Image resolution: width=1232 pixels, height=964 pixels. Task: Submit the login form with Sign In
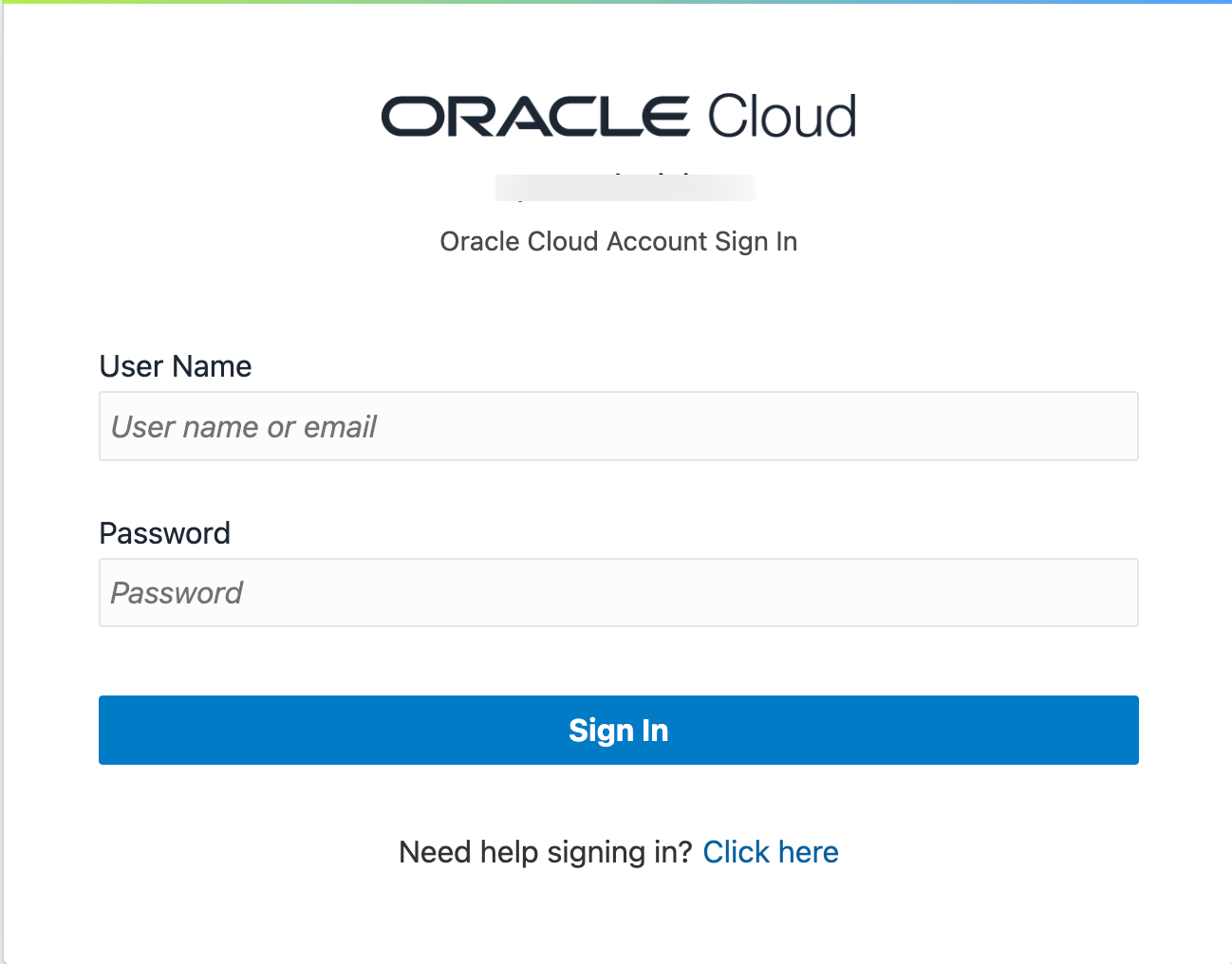618,730
